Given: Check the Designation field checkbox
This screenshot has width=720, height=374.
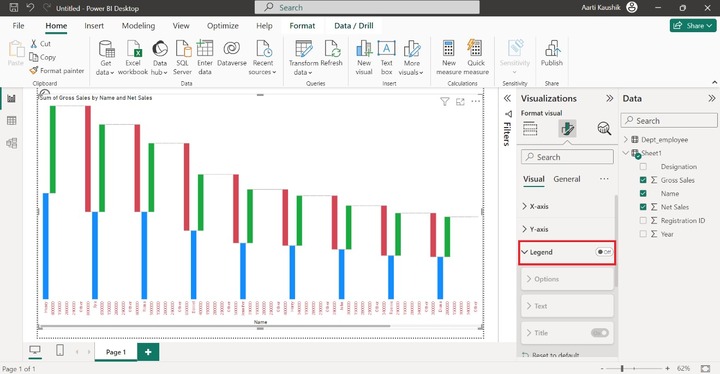Looking at the screenshot, I should 643,166.
